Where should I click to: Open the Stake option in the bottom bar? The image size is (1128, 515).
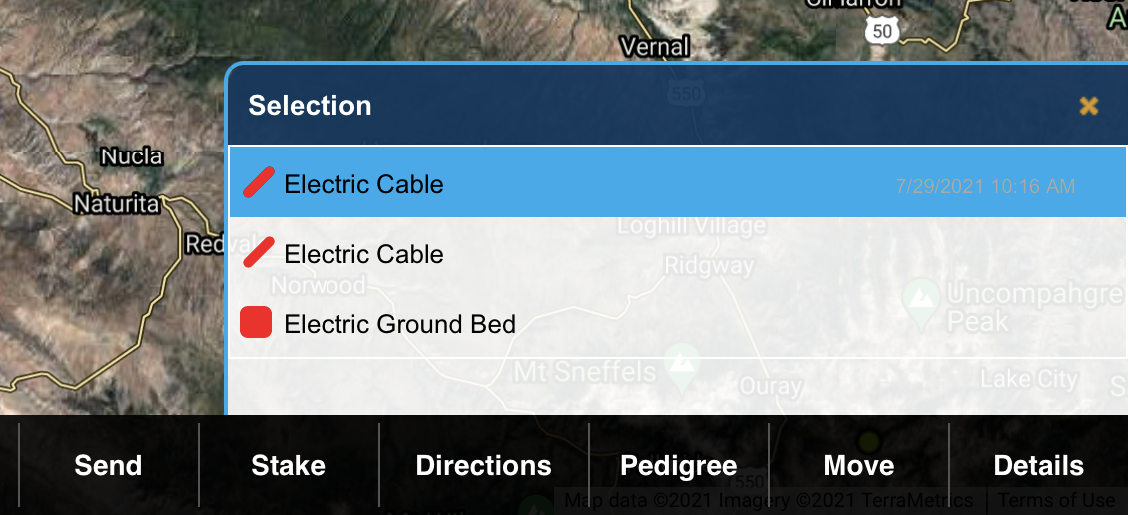pyautogui.click(x=288, y=466)
